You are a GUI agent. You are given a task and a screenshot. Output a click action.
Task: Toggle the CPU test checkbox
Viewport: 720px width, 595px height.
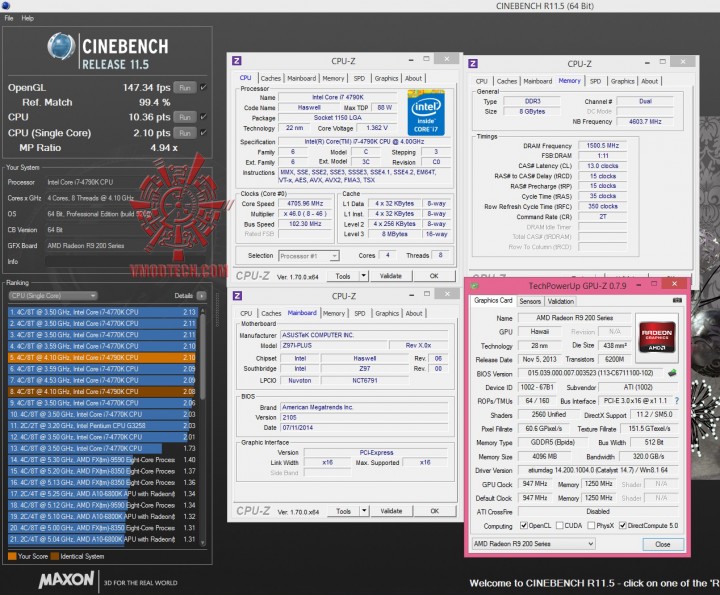(203, 117)
